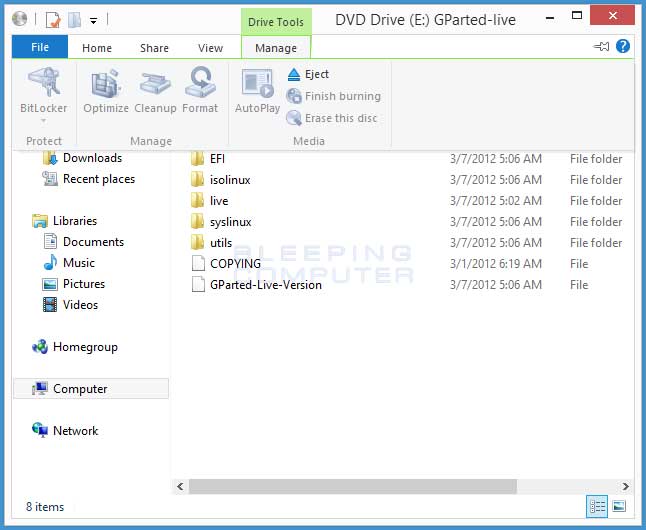This screenshot has height=530, width=646.
Task: Click the Format drive icon
Action: 200,84
